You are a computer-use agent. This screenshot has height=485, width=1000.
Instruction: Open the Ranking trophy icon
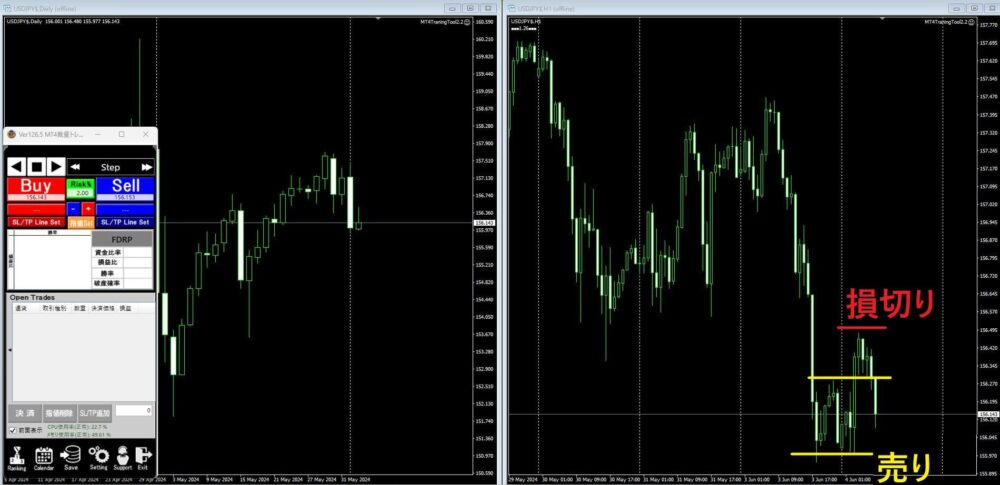coord(17,459)
